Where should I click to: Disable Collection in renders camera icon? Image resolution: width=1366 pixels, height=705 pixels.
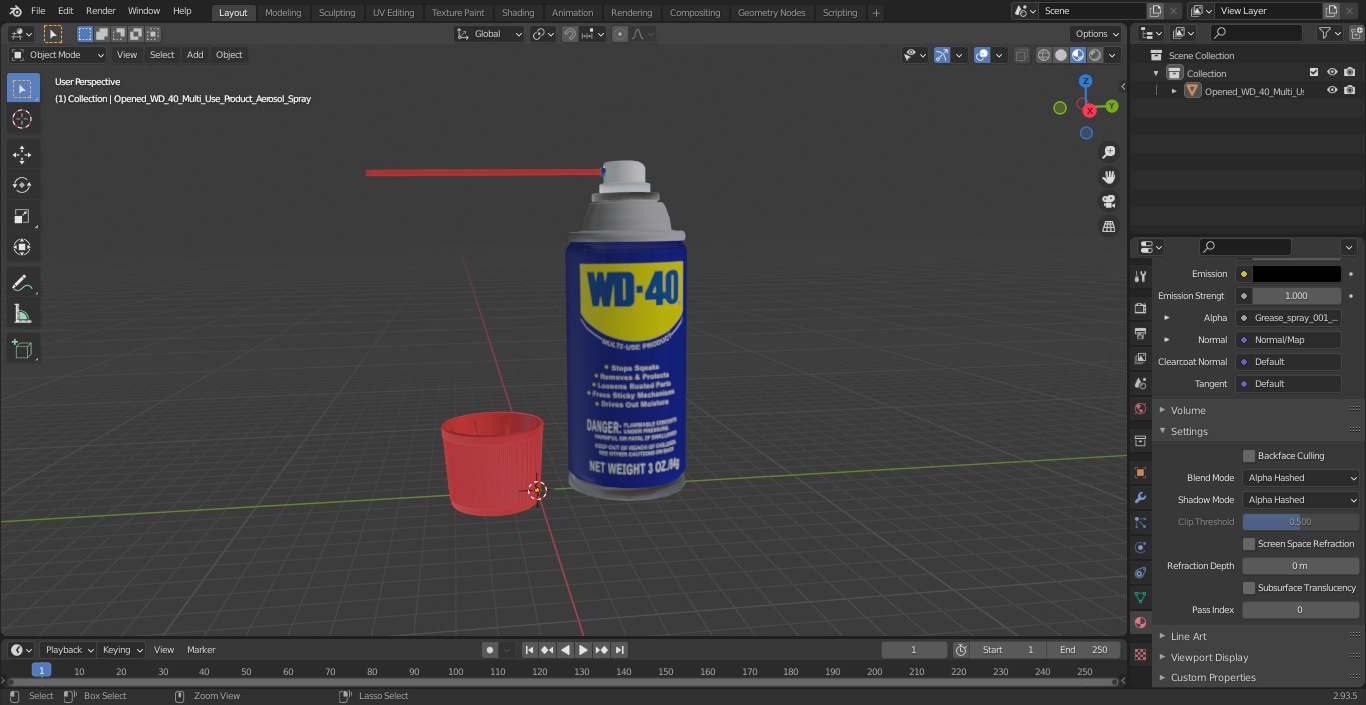(x=1350, y=73)
